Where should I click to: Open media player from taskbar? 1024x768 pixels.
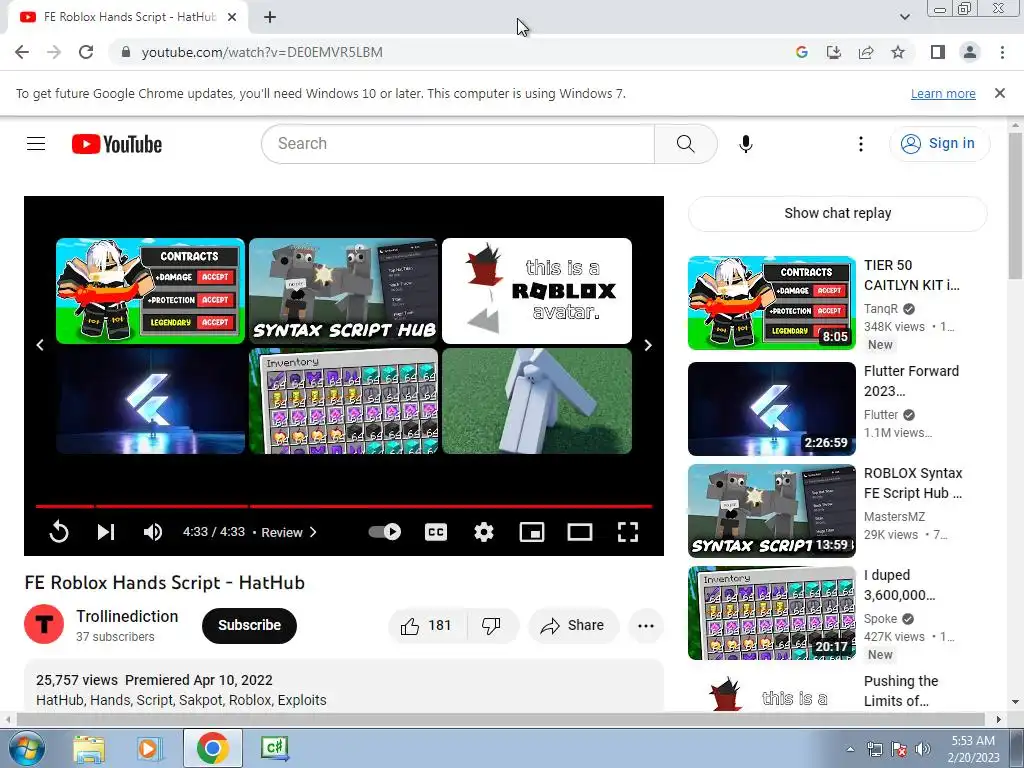pos(149,748)
